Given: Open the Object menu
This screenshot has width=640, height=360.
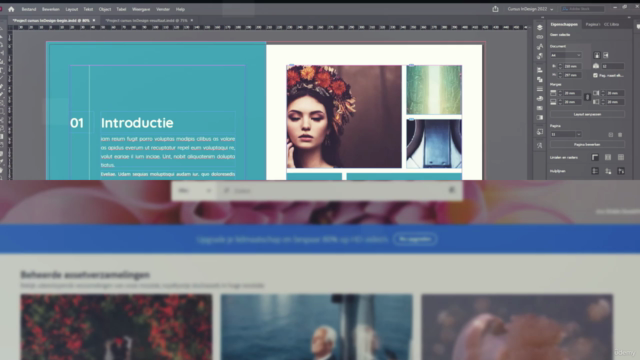Looking at the screenshot, I should click(104, 9).
